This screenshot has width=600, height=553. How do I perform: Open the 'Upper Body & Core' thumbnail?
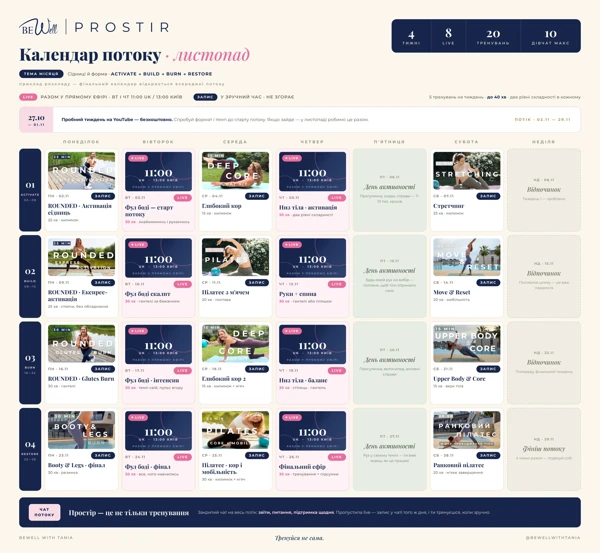pos(466,344)
